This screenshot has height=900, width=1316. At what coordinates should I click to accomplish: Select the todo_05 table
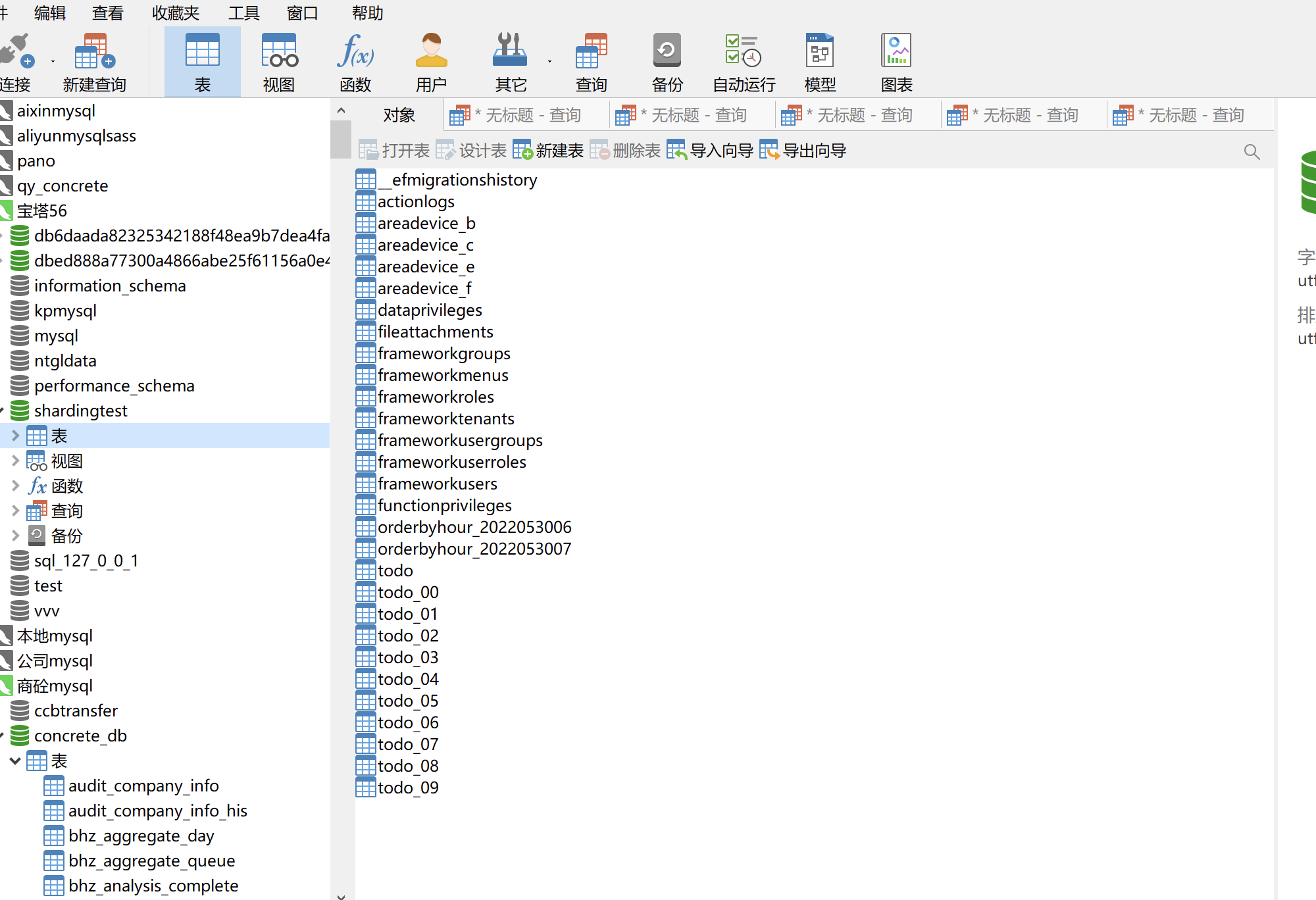pos(407,701)
